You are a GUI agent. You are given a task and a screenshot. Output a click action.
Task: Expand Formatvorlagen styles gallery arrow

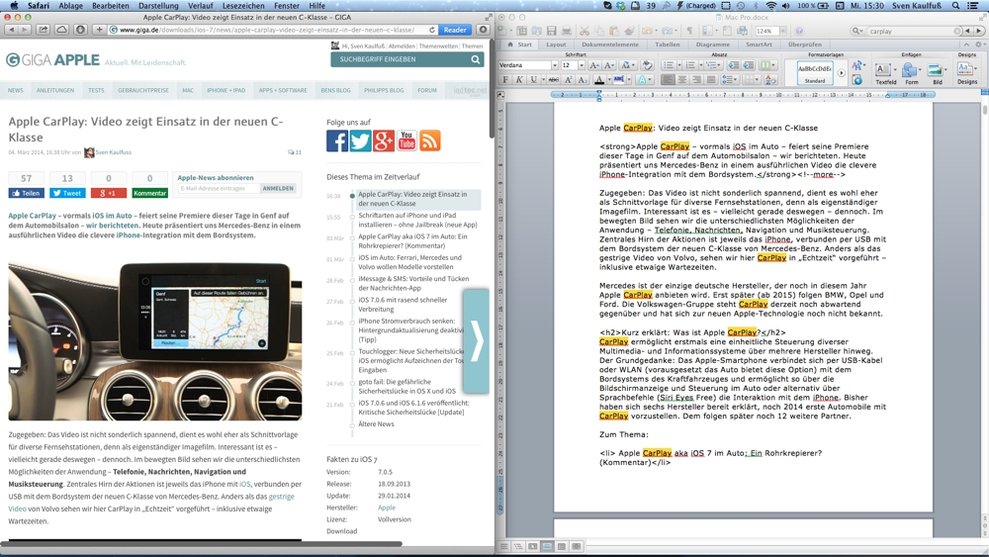(x=841, y=73)
